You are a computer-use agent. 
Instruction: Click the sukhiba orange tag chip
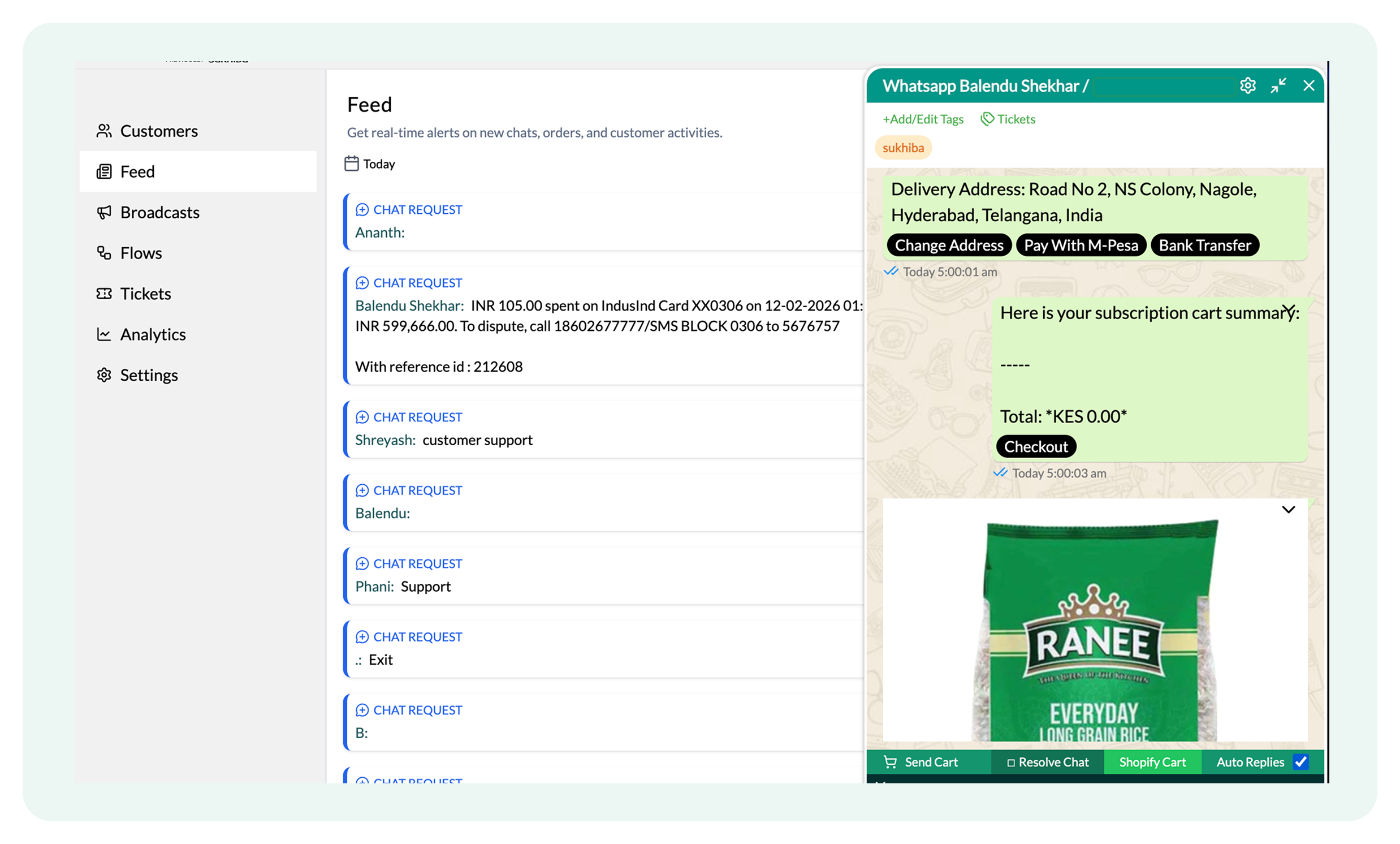point(903,148)
